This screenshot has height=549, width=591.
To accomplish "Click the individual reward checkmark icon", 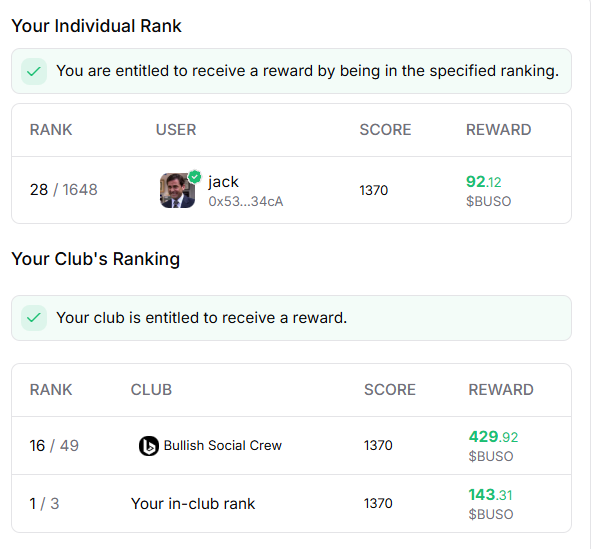I will (34, 71).
